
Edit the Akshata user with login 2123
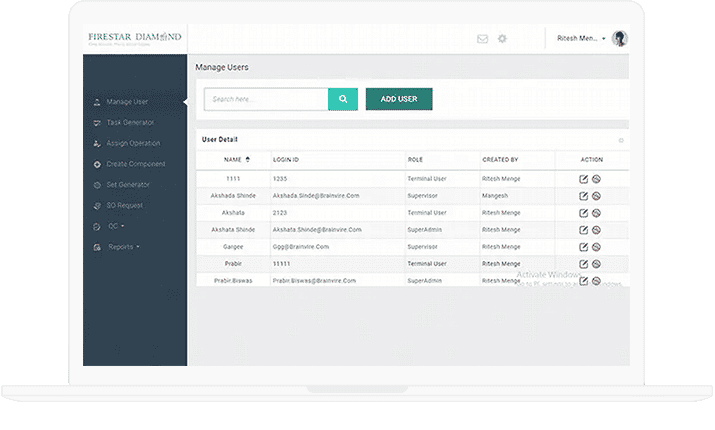click(x=584, y=213)
